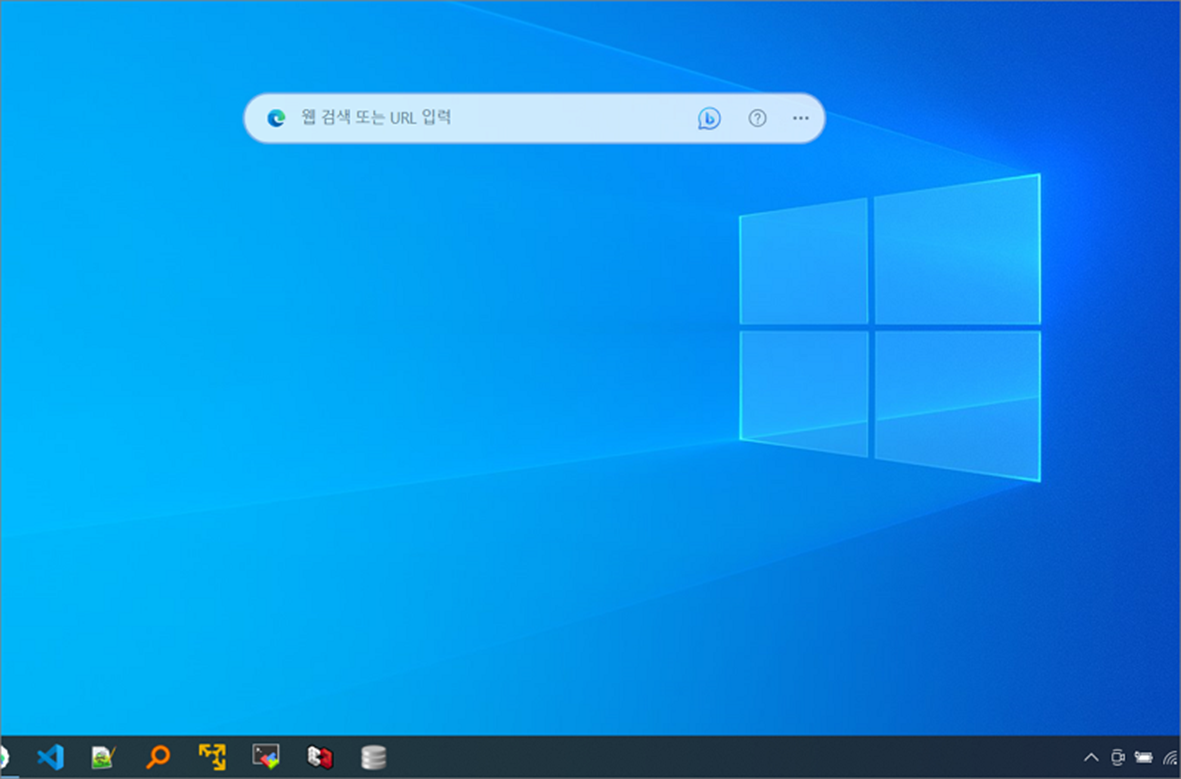Check the battery status tray icon
Viewport: 1181px width, 779px height.
click(x=1144, y=758)
